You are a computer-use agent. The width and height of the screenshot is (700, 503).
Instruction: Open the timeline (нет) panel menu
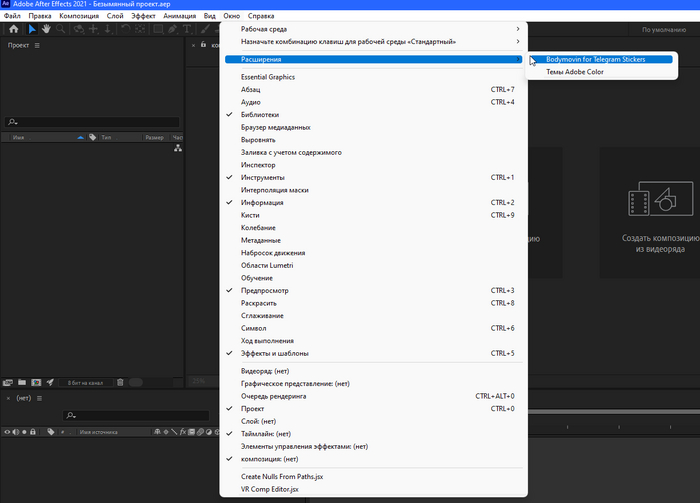pos(38,398)
